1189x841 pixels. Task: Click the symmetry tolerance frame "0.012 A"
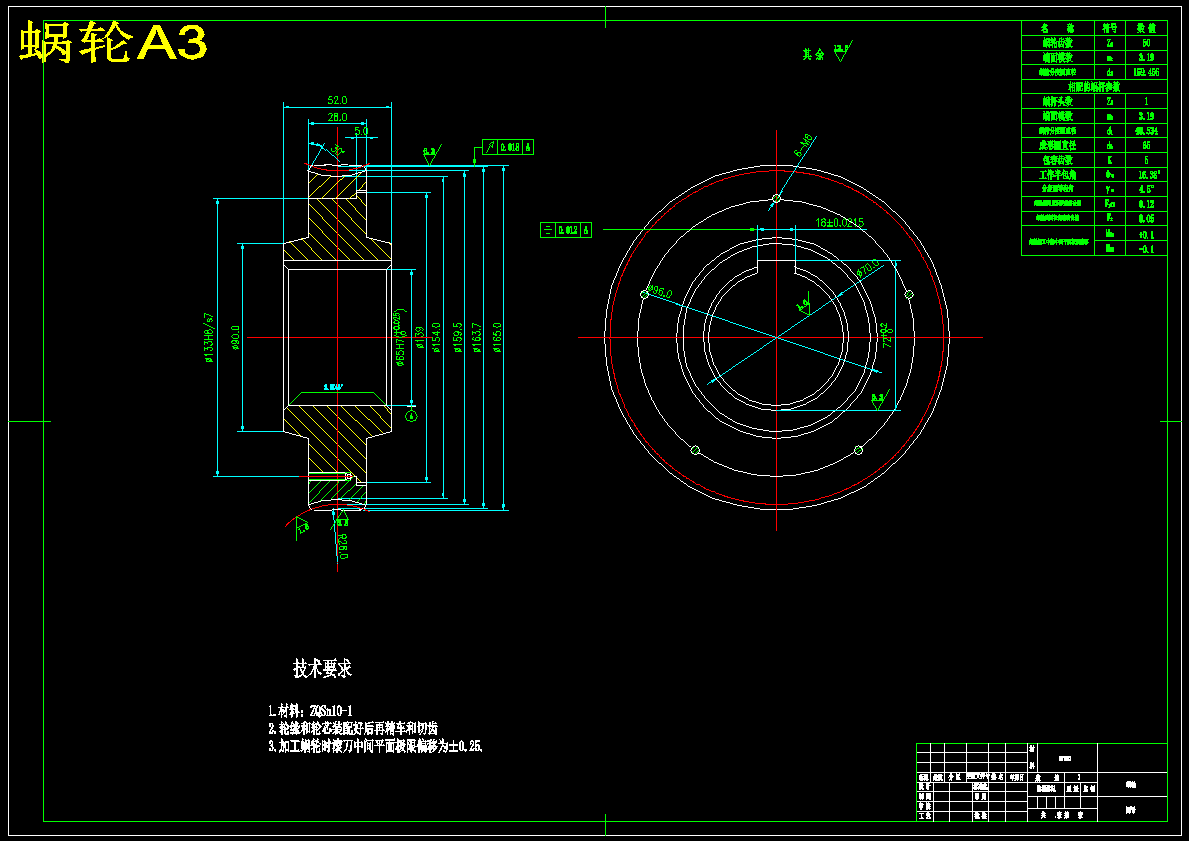[x=565, y=230]
